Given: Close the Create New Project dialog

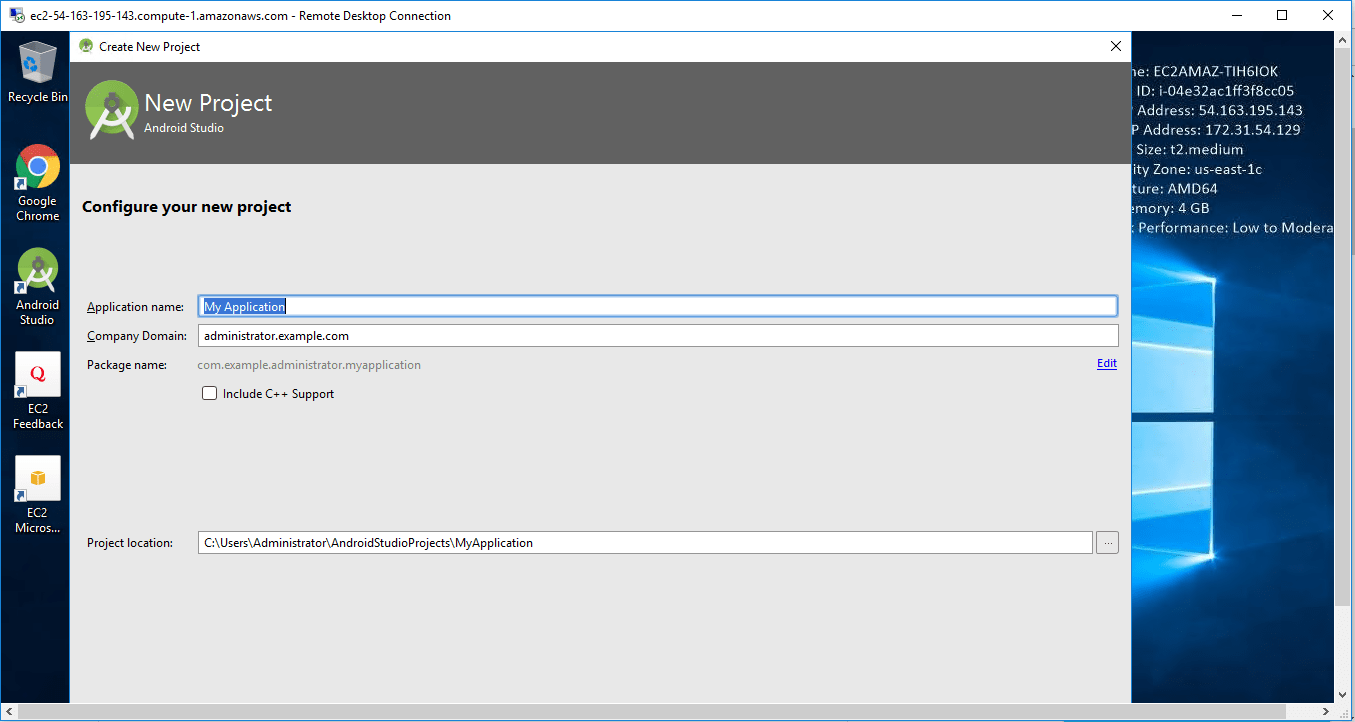Looking at the screenshot, I should click(x=1116, y=46).
